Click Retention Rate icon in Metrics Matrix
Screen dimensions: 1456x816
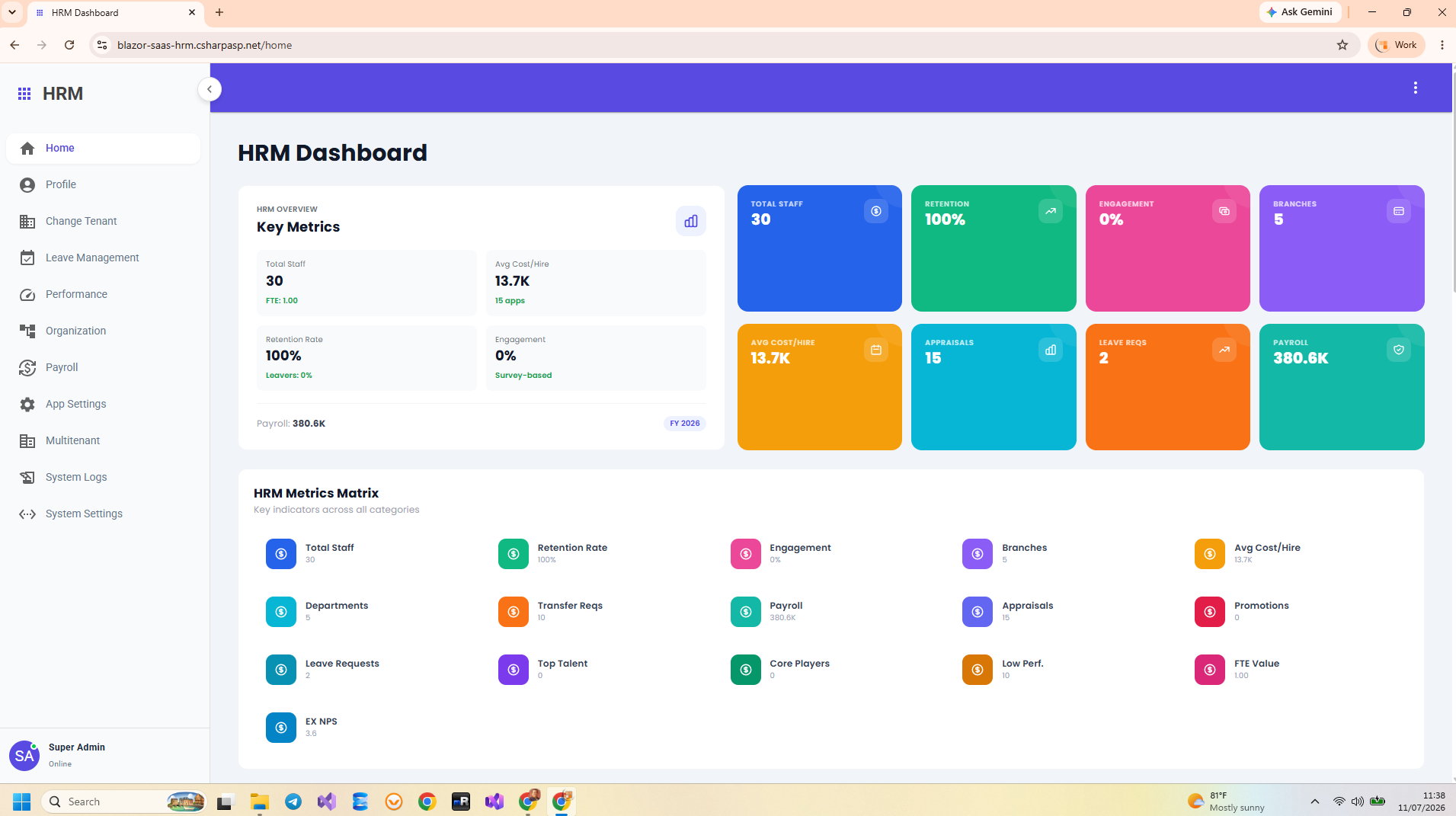click(x=514, y=554)
